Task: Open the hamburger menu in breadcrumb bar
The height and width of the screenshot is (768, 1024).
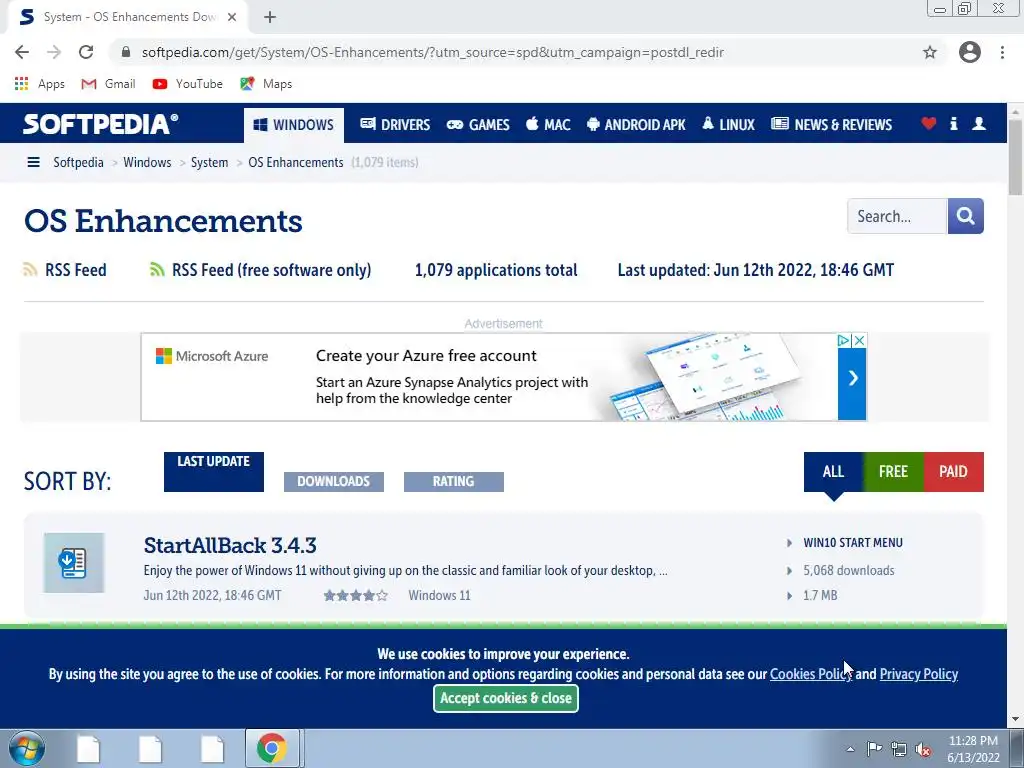Action: (33, 162)
